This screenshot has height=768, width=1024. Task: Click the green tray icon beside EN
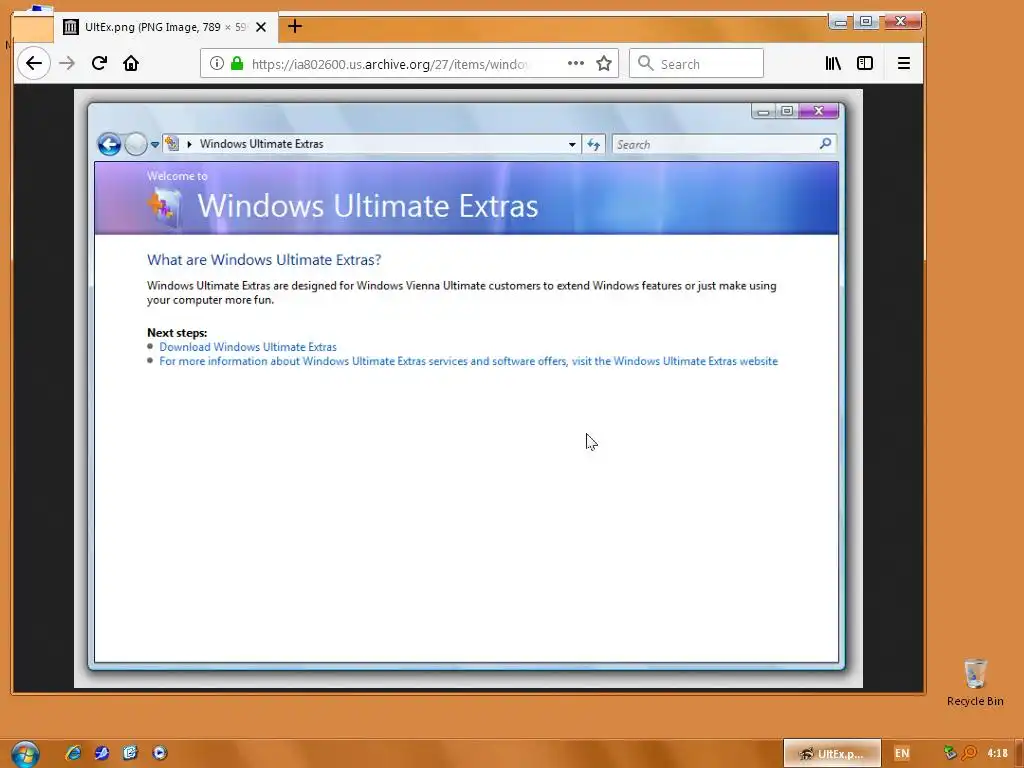click(950, 754)
